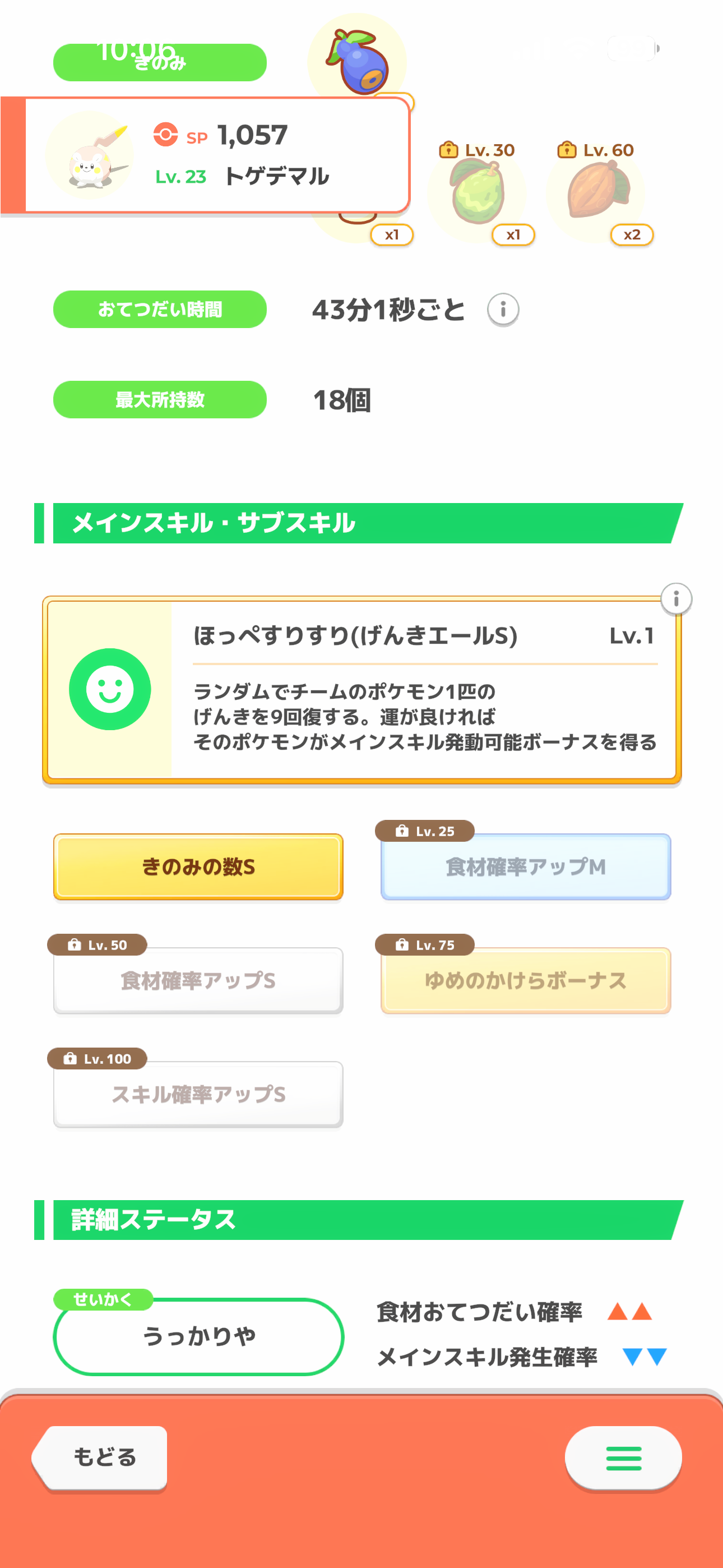The width and height of the screenshot is (723, 1568).
Task: Tap the おてつだい時間 green label
Action: pyautogui.click(x=160, y=309)
